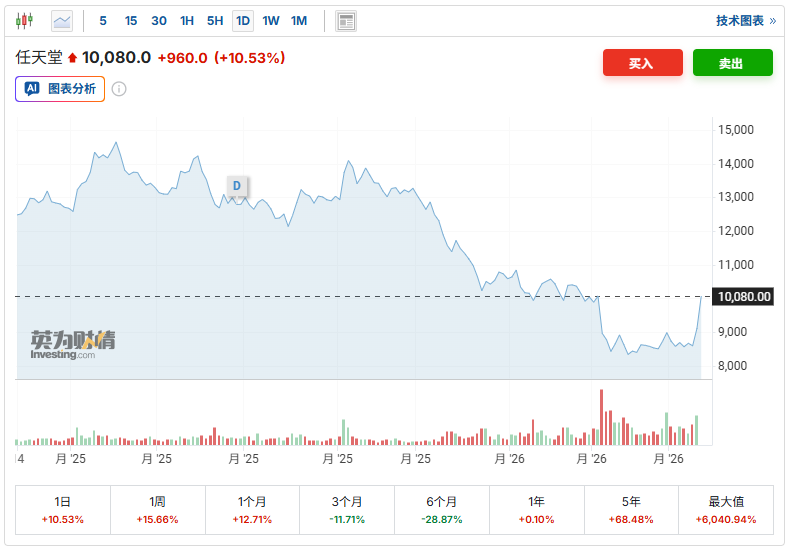This screenshot has height=551, width=788.
Task: Click the red up arrow beside 任天堂
Action: coord(72,59)
